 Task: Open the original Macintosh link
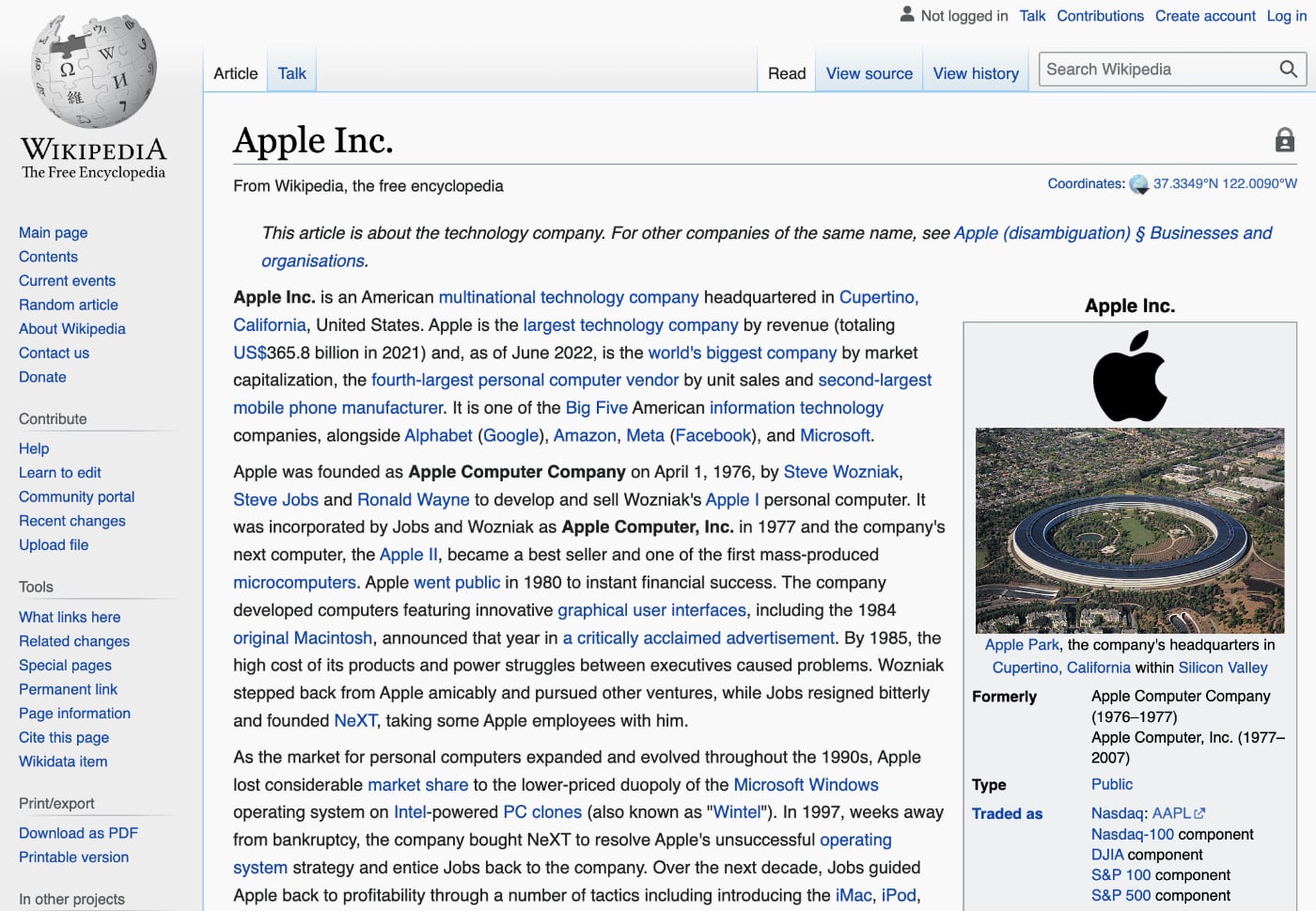[x=303, y=638]
